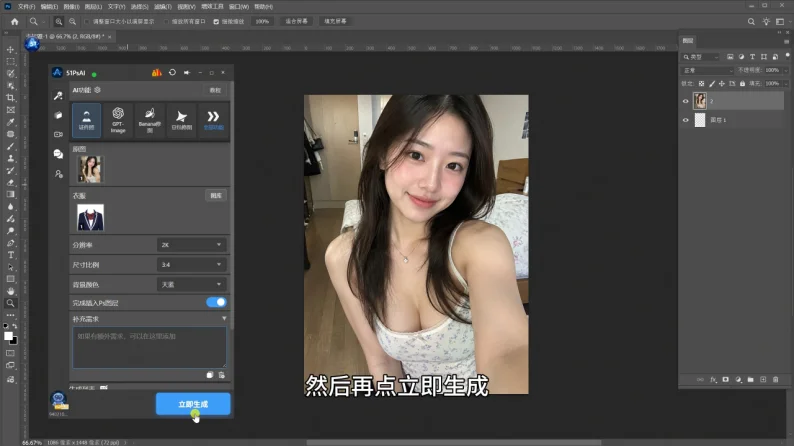Open the opacity dropdown arrow in Layers panel
This screenshot has height=447, width=794.
point(785,70)
